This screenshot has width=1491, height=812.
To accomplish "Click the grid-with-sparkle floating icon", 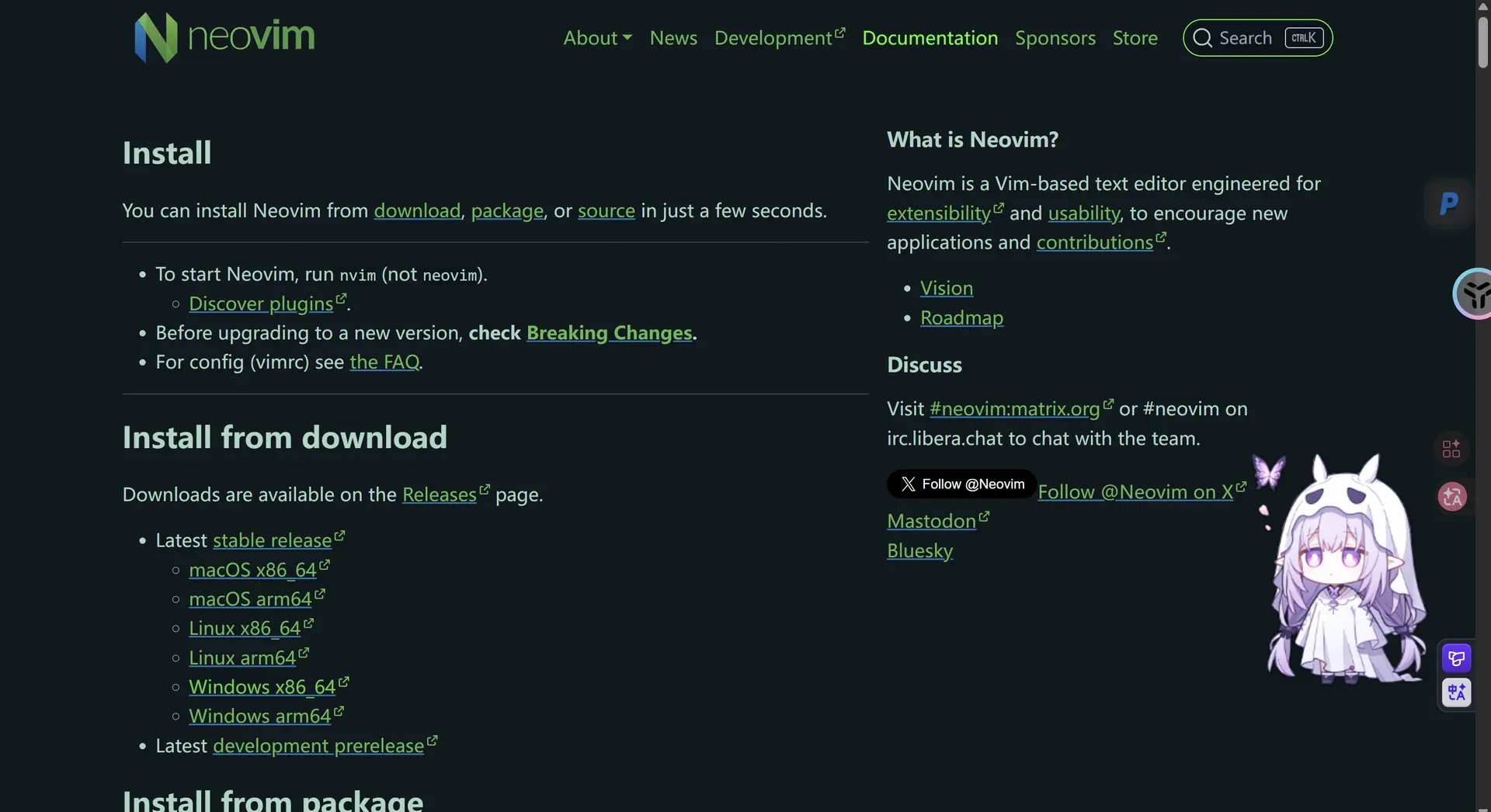I will [x=1451, y=449].
